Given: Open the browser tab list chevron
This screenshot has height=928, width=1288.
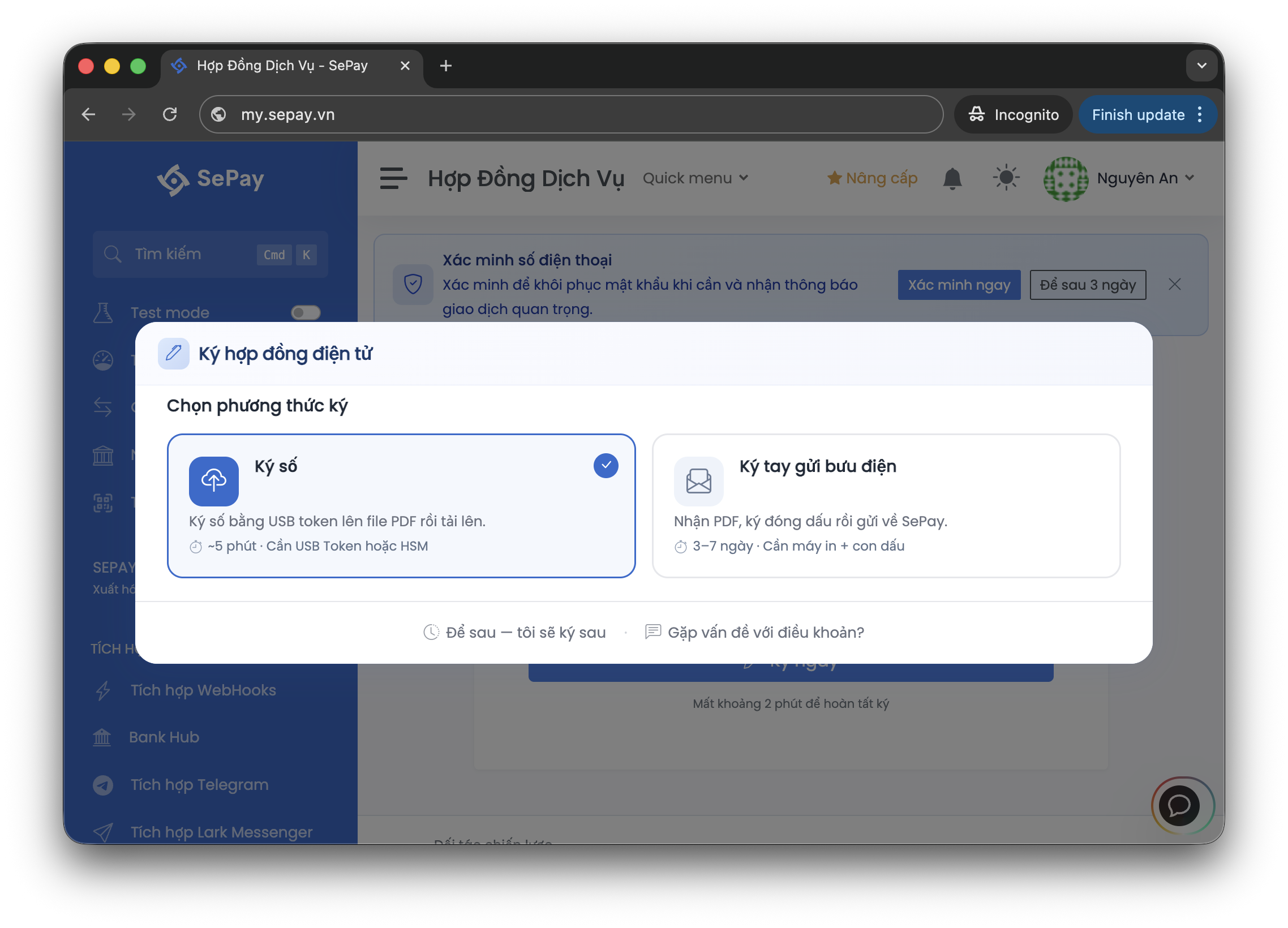Looking at the screenshot, I should tap(1201, 66).
